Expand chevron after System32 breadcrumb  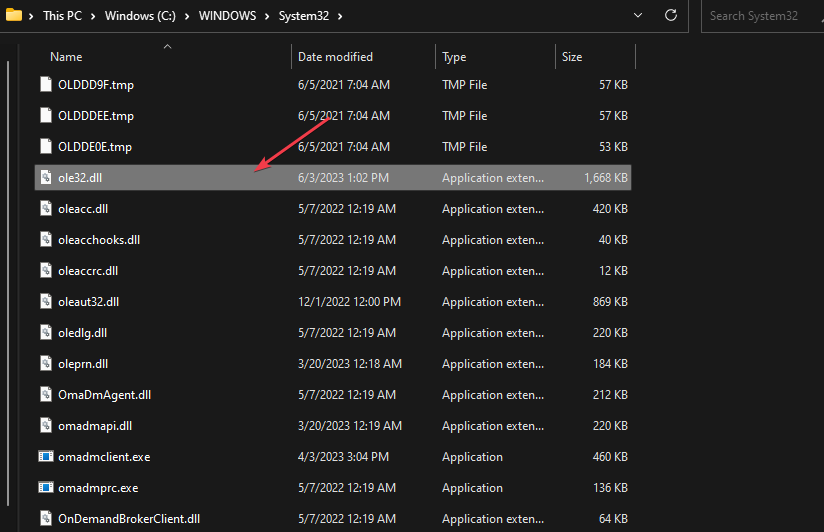click(x=340, y=16)
